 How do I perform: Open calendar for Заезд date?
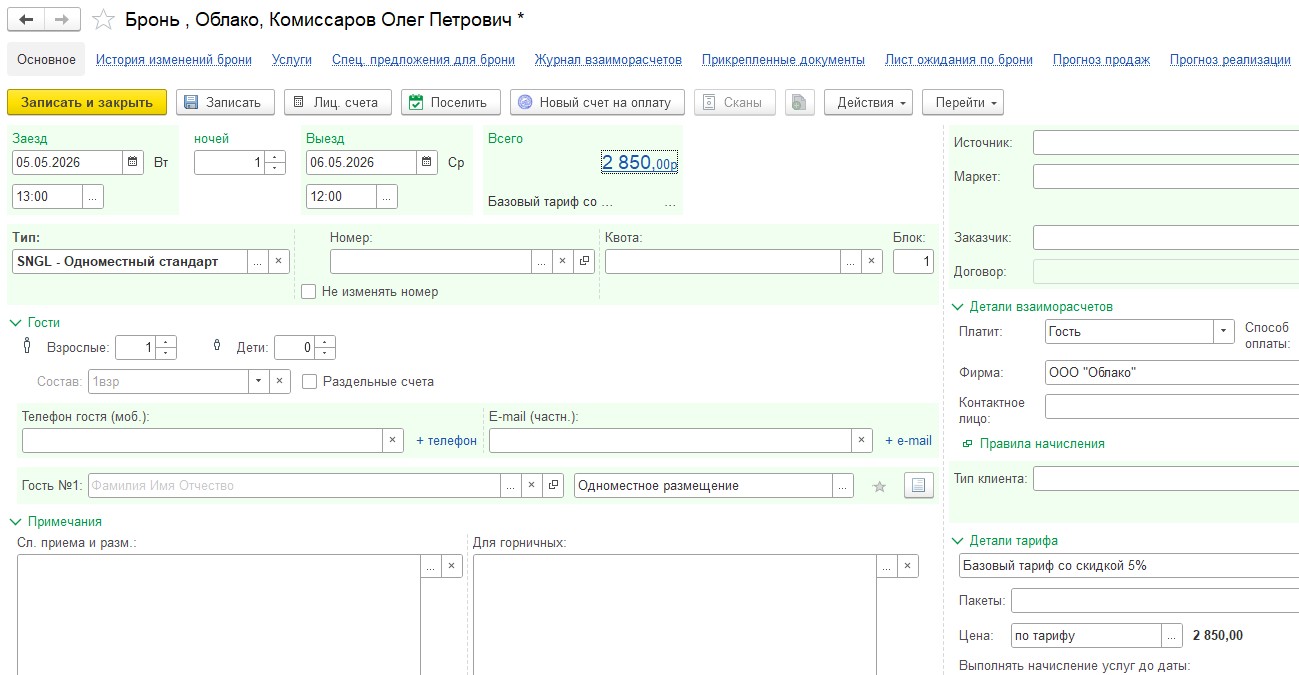pyautogui.click(x=133, y=162)
